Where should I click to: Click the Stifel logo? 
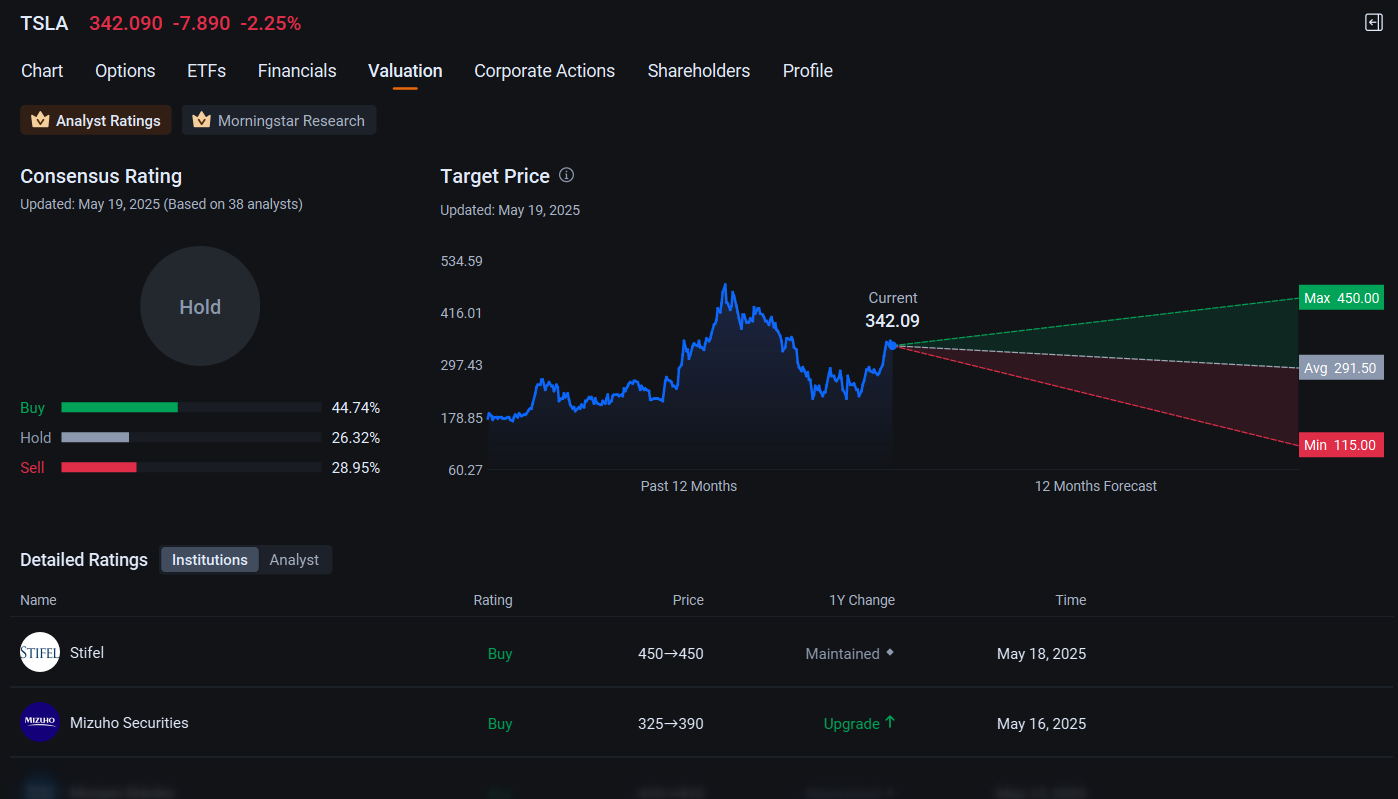40,652
